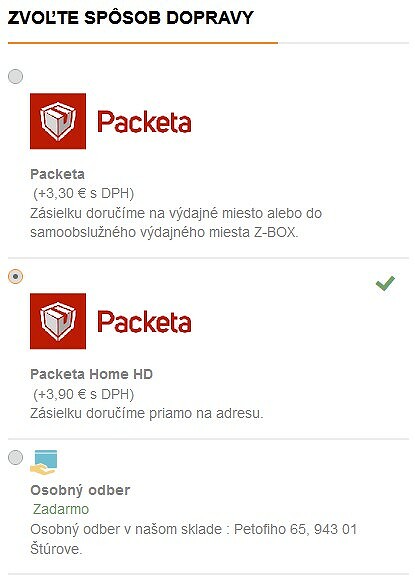Viewport: 415px width, 581px height.
Task: Click the green checkmark icon
Action: pyautogui.click(x=385, y=283)
